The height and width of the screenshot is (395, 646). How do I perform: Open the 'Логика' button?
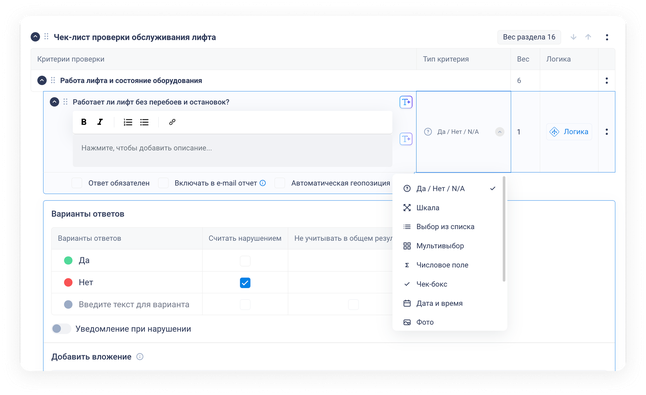pos(569,132)
